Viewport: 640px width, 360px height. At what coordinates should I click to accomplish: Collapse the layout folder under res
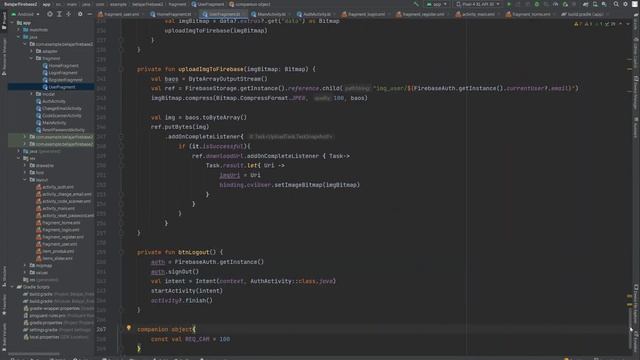coord(25,180)
